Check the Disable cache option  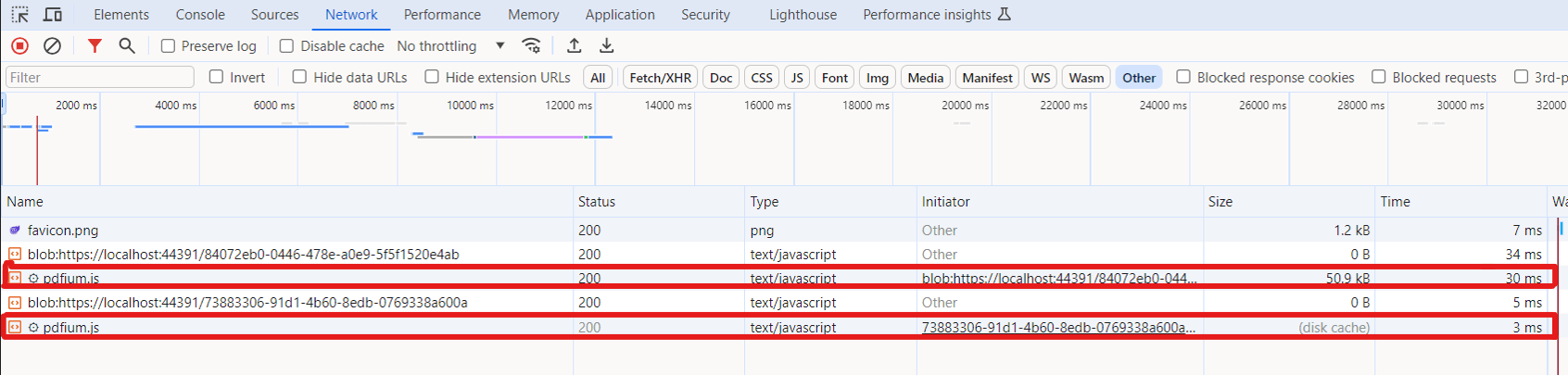(287, 46)
